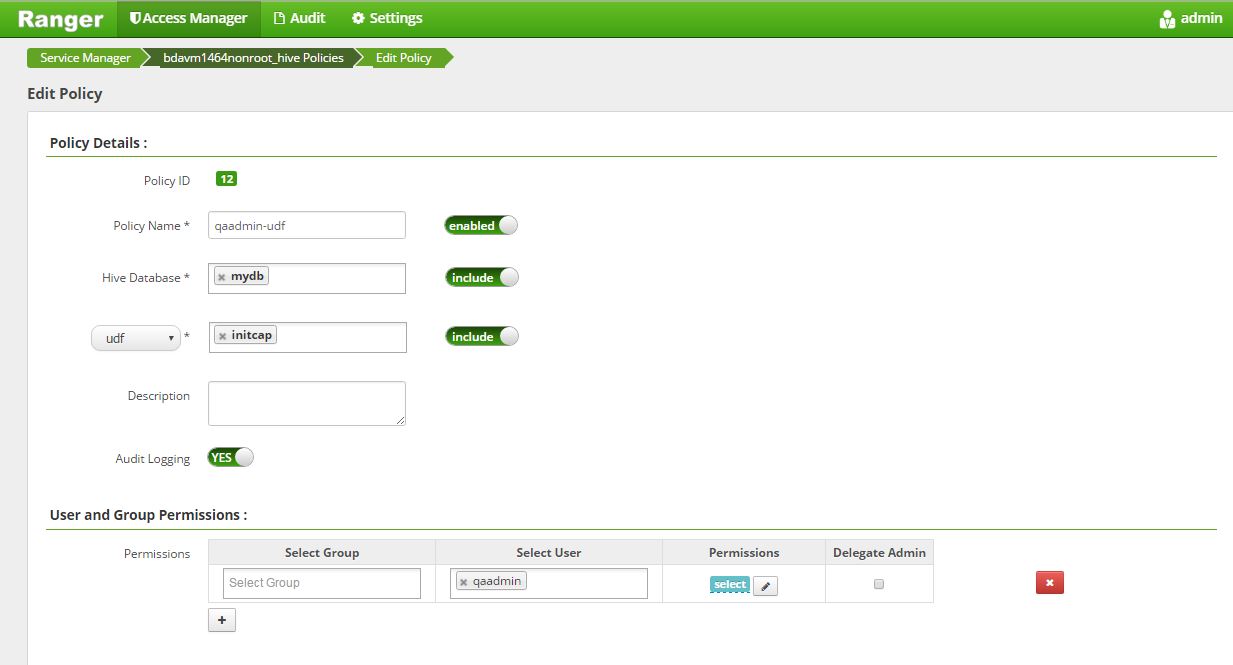
Task: Open the Select Group dropdown
Action: tap(320, 582)
